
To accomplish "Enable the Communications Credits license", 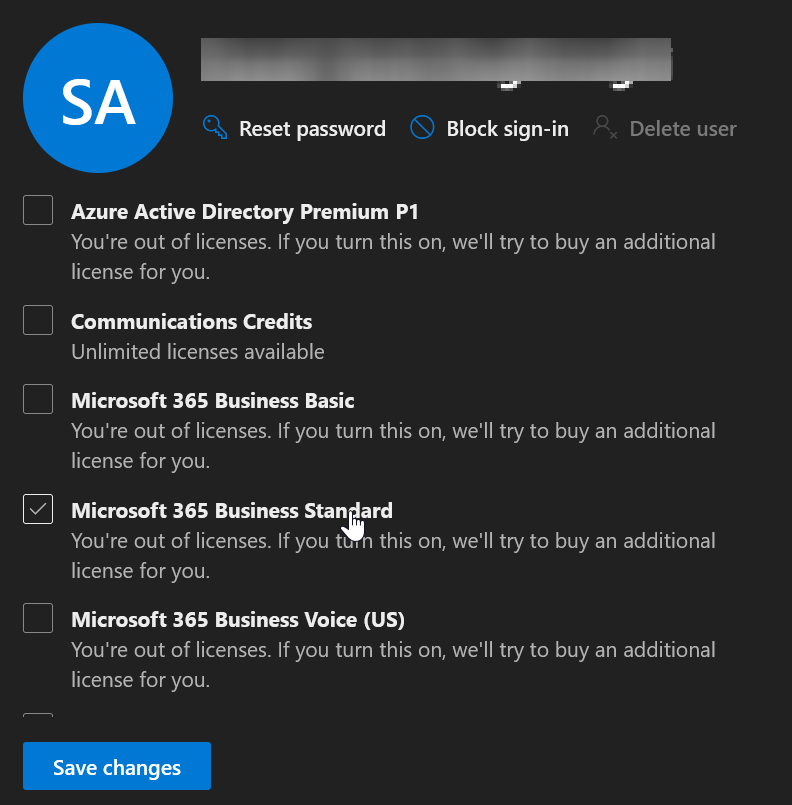I will 37,319.
